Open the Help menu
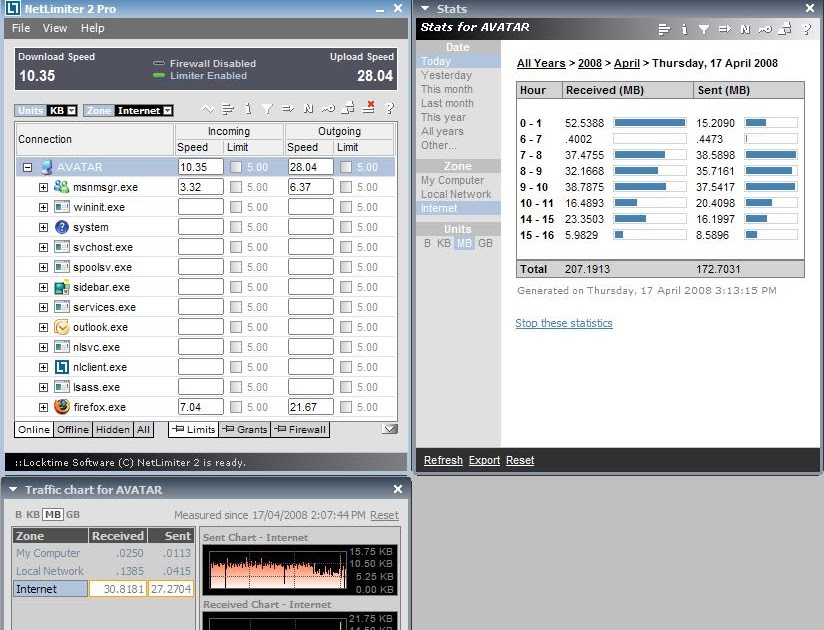The height and width of the screenshot is (630, 824). [x=92, y=28]
